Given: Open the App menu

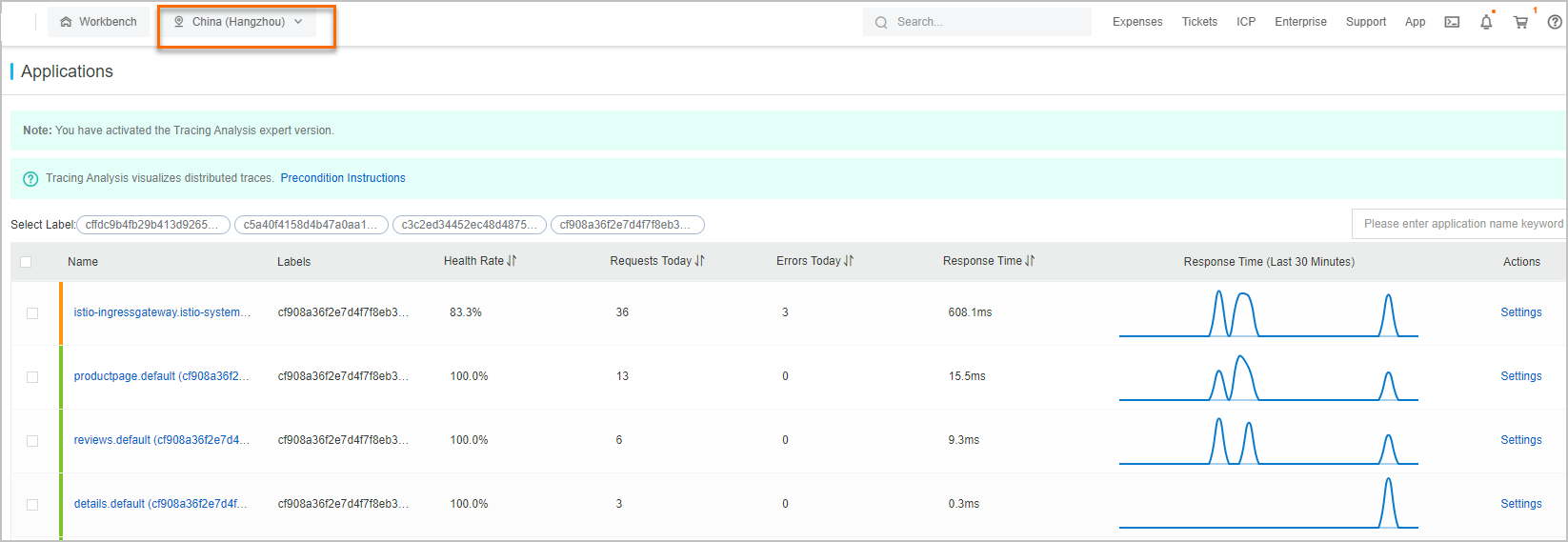Looking at the screenshot, I should click(x=1416, y=22).
